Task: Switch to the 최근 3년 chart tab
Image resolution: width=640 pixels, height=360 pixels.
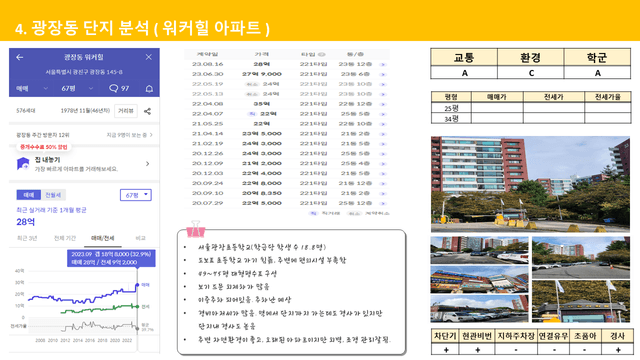Action: pyautogui.click(x=27, y=238)
